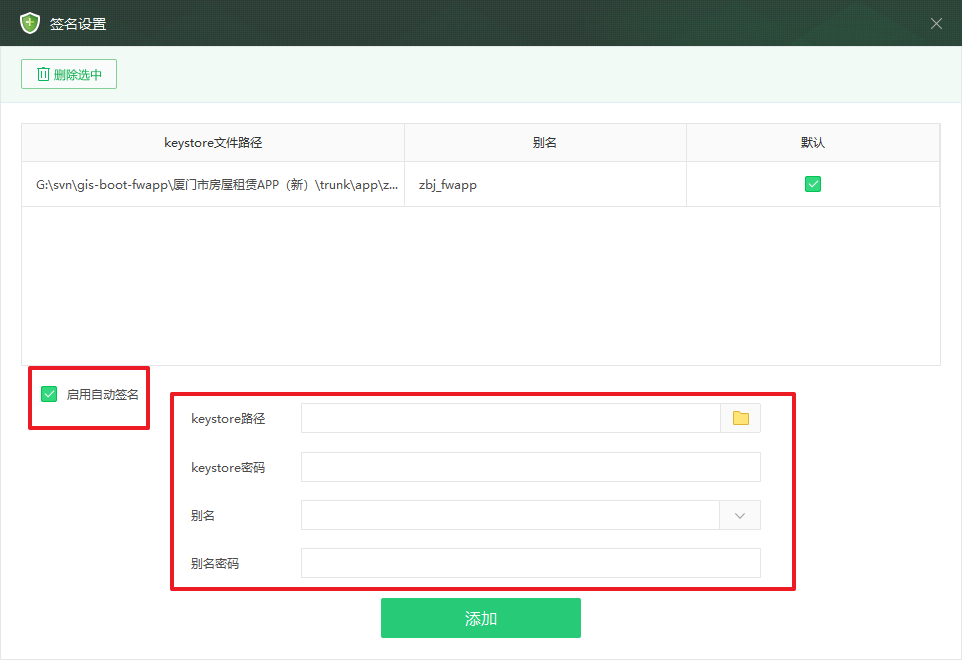Focus the keystore路径 input field
This screenshot has height=660, width=962.
(510, 418)
